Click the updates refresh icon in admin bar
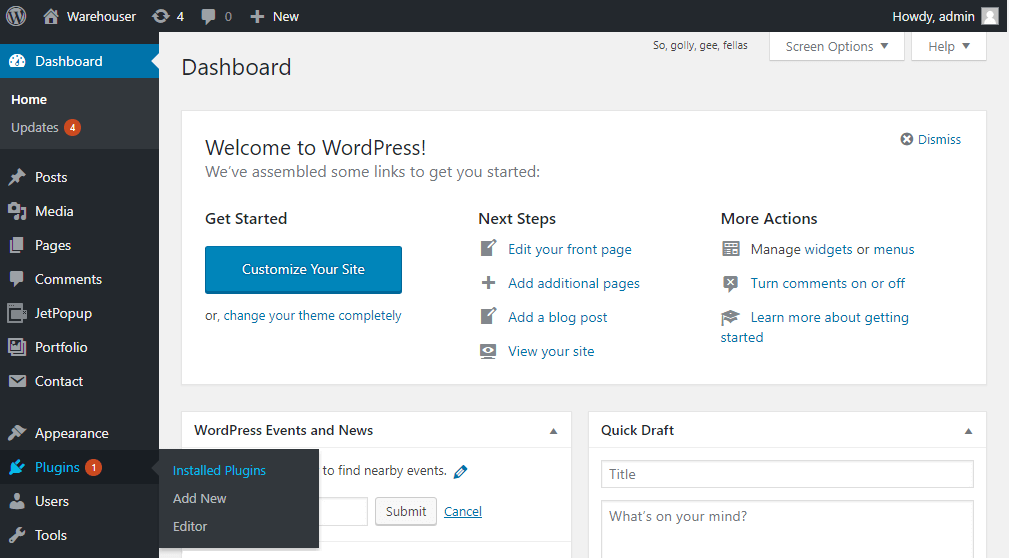Screen dimensions: 1009x558 (161, 16)
